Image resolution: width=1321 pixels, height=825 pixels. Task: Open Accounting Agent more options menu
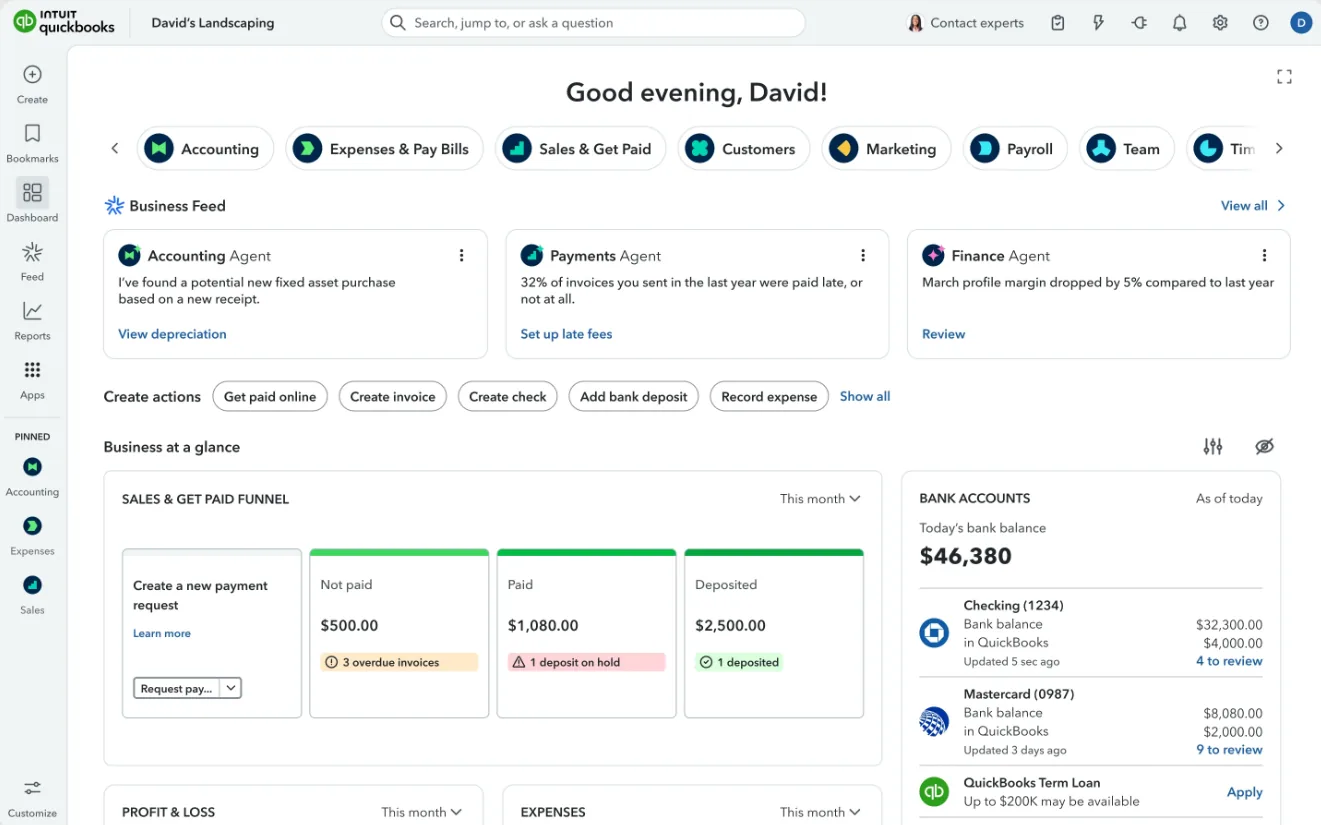[x=462, y=256]
